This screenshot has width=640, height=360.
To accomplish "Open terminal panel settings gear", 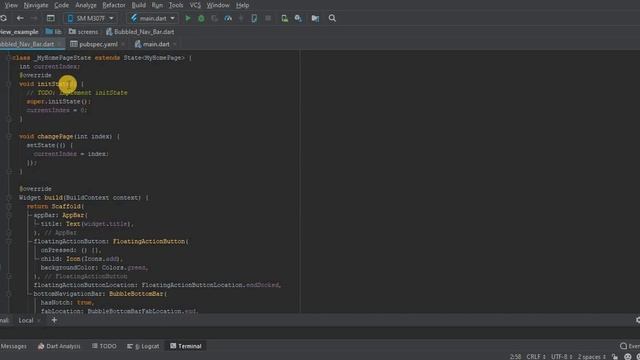I will pos(638,320).
